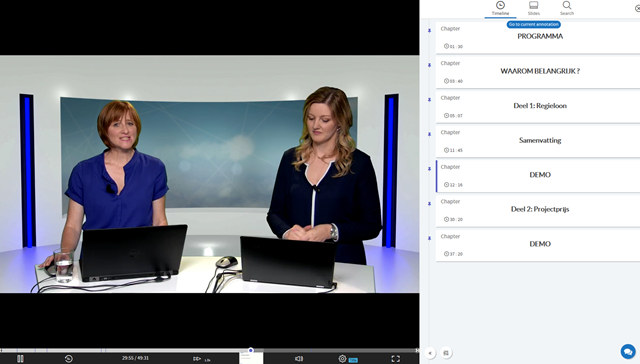
Task: Click Go to current annotation button
Action: [x=533, y=24]
